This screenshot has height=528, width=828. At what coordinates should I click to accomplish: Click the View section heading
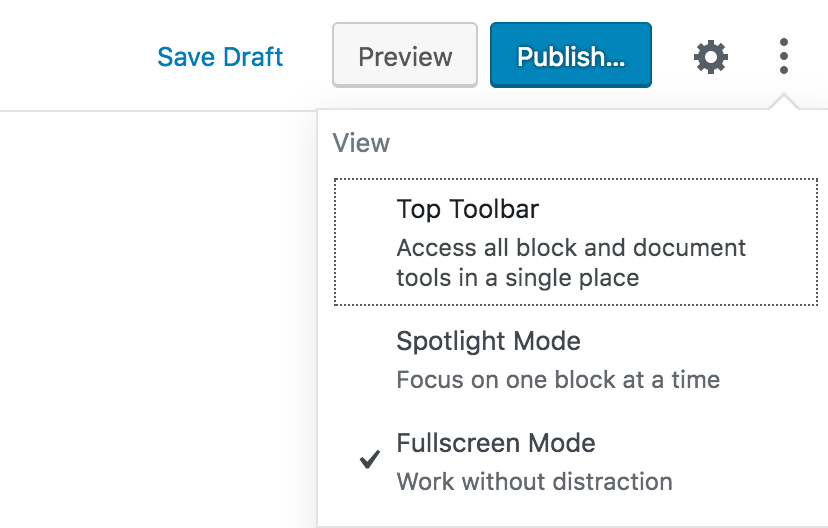tap(361, 143)
